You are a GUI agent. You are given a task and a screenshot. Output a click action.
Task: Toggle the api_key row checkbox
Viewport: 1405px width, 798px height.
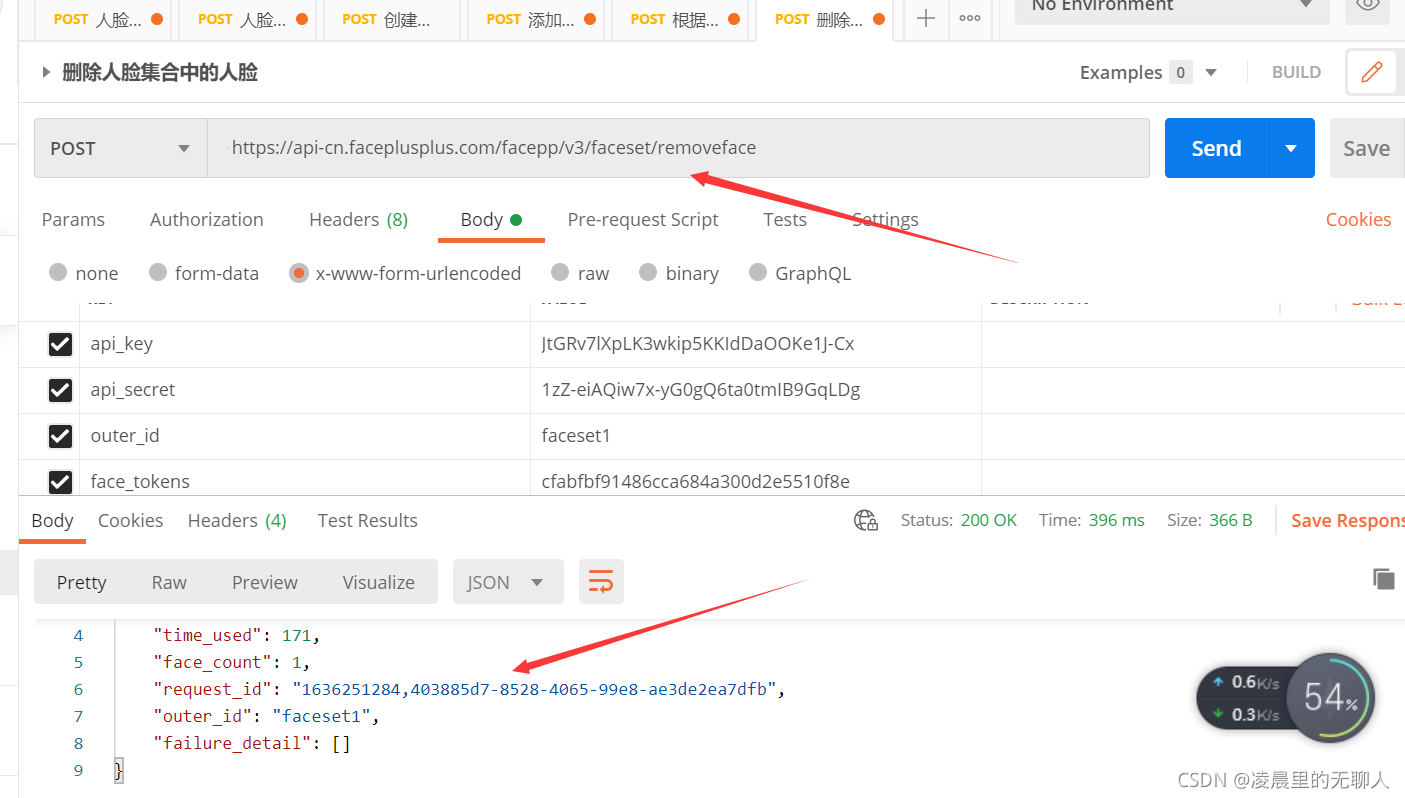[x=60, y=344]
